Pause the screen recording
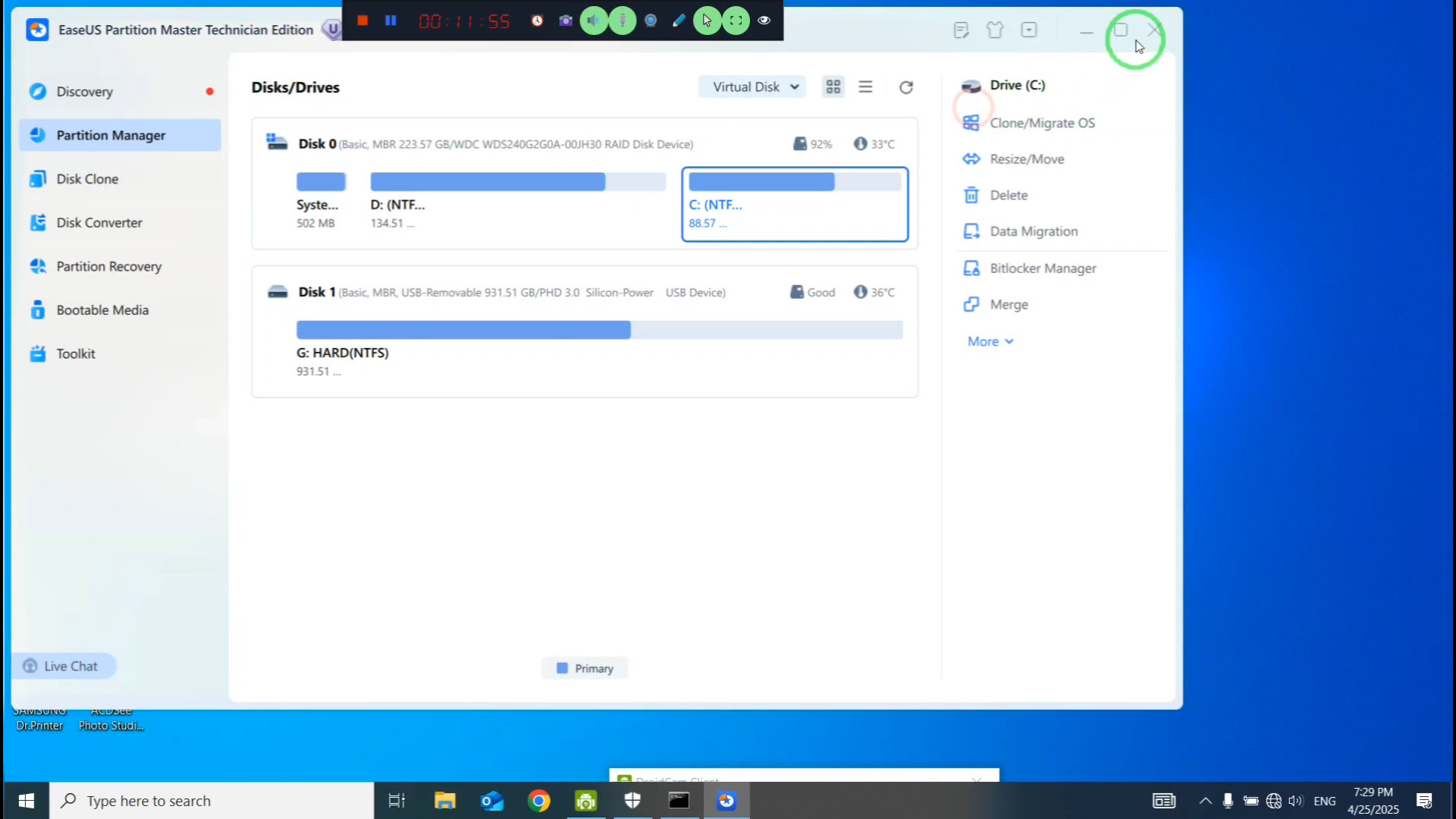Screen dimensions: 1456x819 (x=391, y=20)
